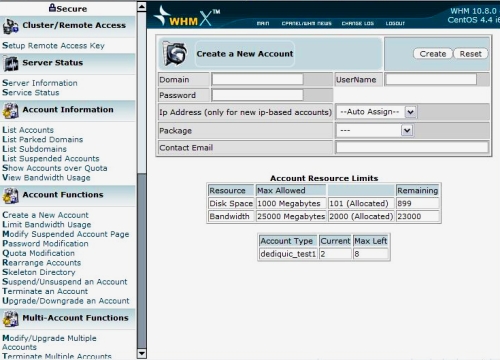Open Skeleton Directory link
The height and width of the screenshot is (360, 500).
pos(39,272)
